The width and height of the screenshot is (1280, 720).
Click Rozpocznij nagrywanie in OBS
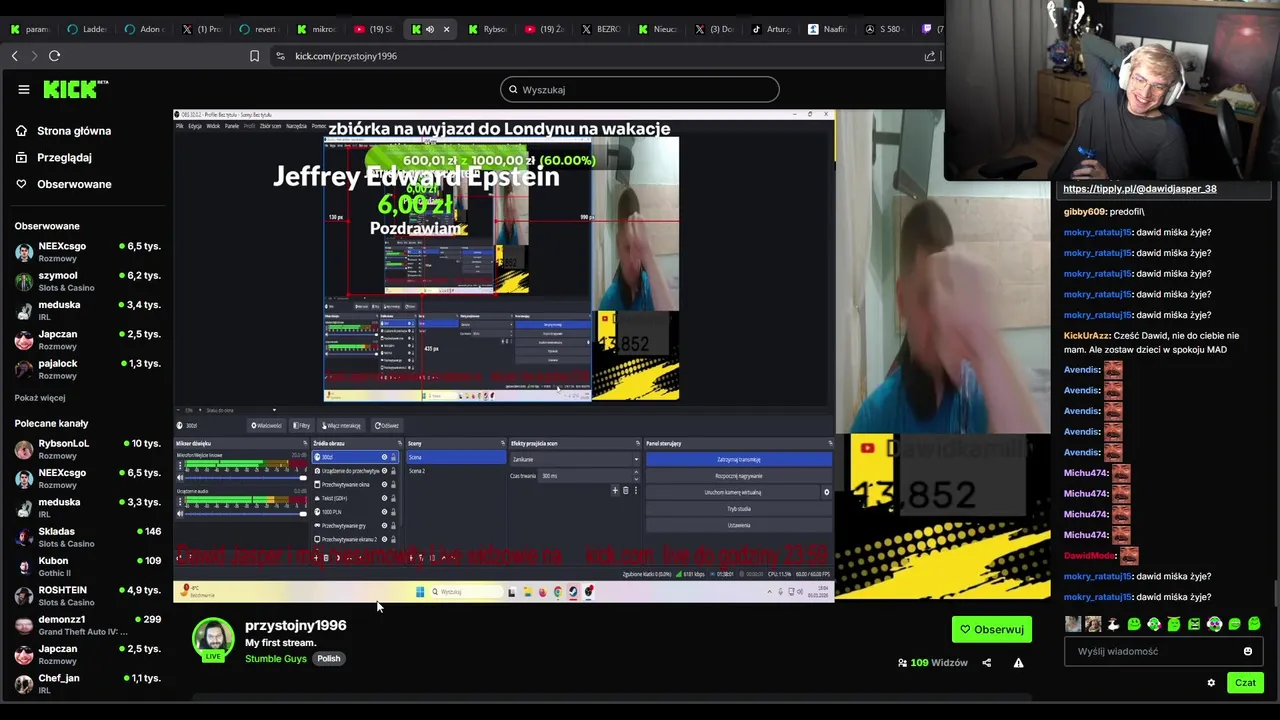tap(738, 476)
